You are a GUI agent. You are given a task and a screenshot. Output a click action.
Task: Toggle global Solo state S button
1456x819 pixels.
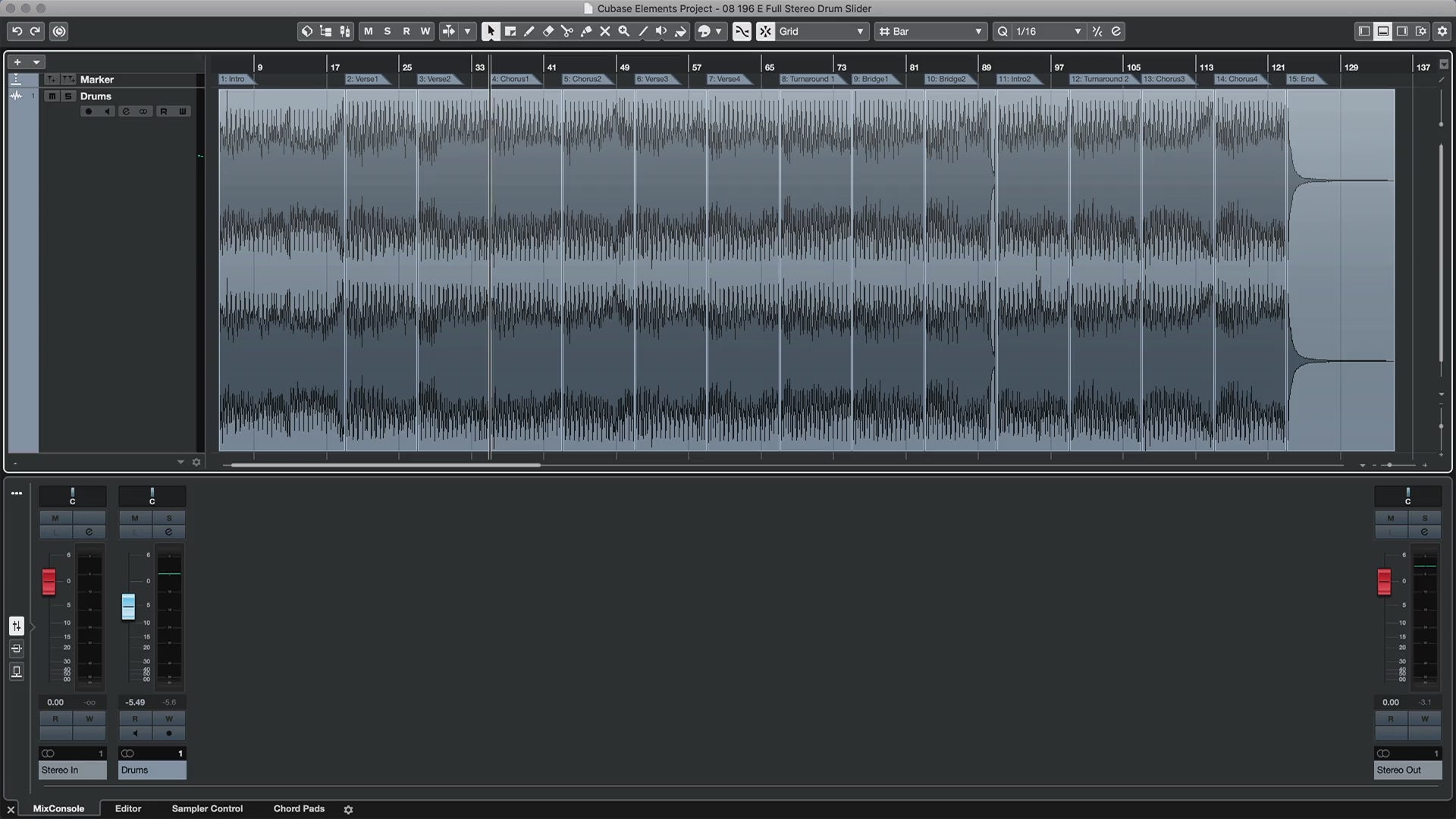(x=388, y=31)
